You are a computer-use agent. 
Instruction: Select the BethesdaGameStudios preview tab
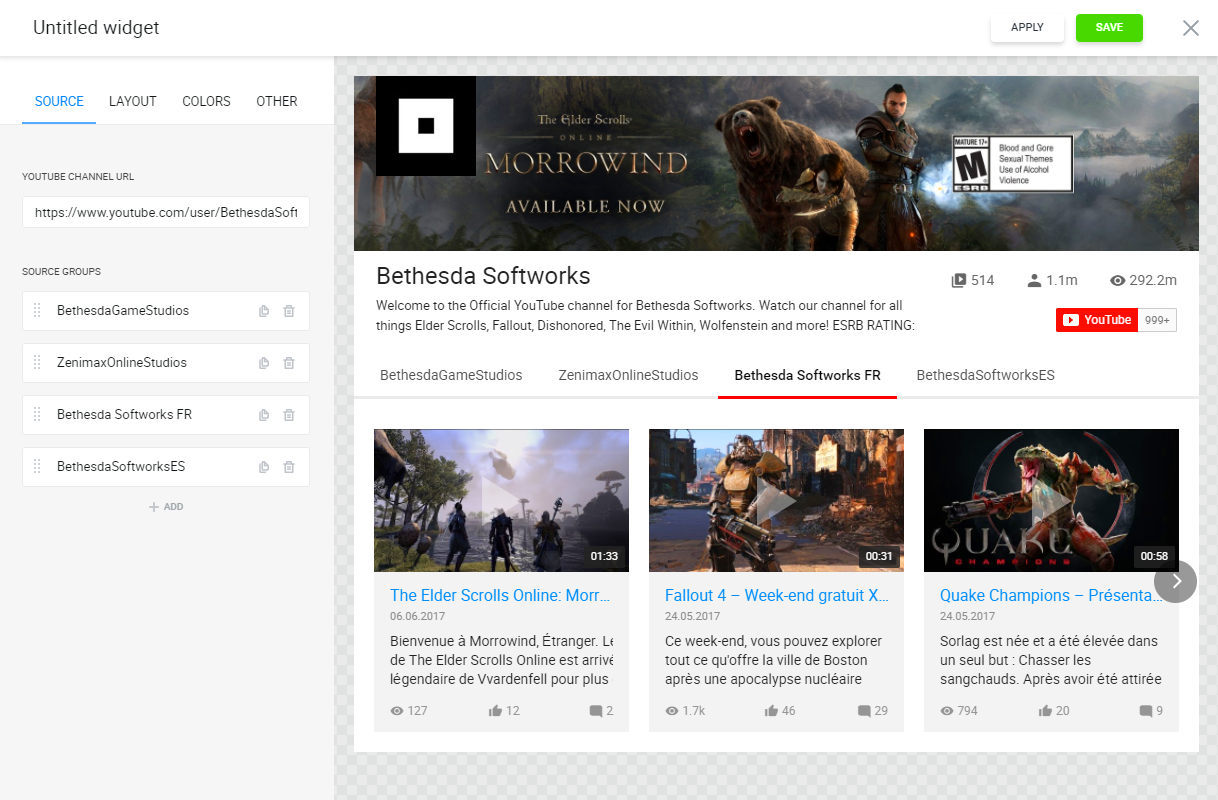pyautogui.click(x=451, y=375)
